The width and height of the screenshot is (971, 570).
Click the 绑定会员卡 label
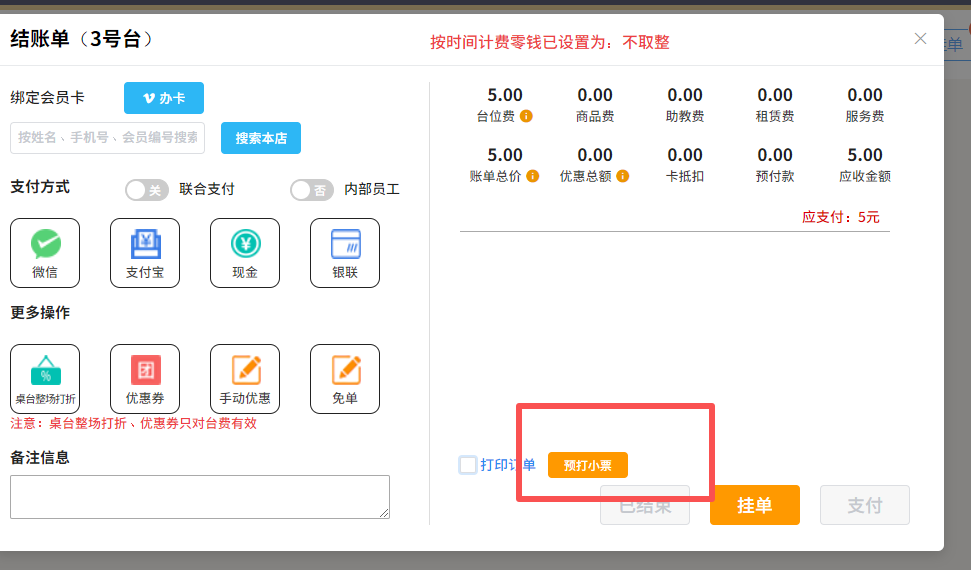tap(48, 97)
